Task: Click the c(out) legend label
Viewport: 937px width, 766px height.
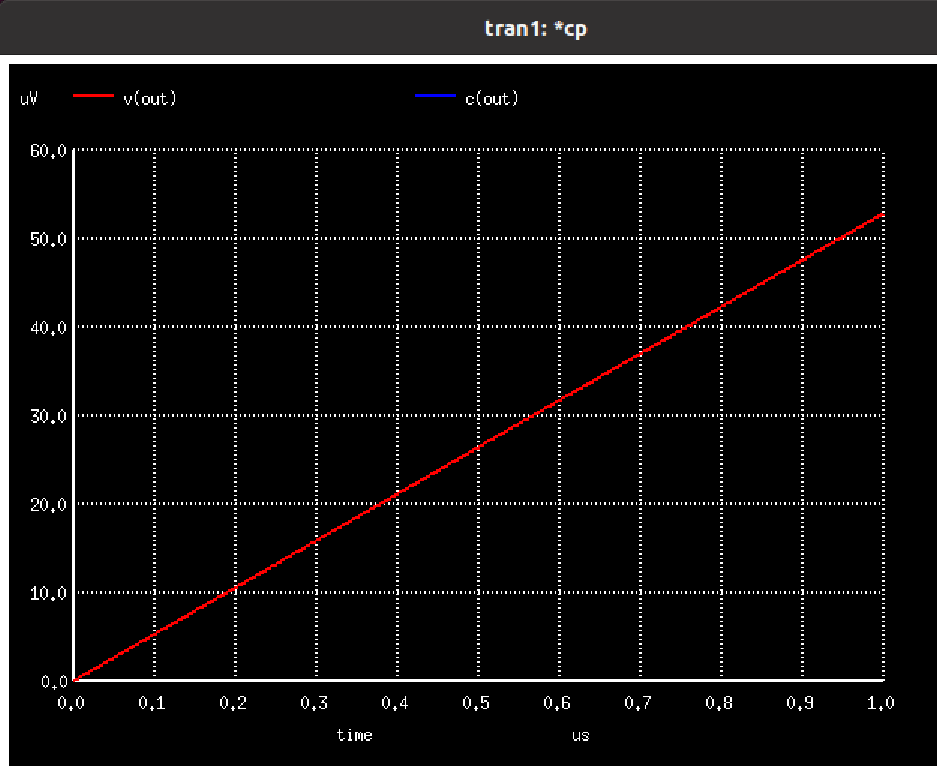Action: point(492,99)
